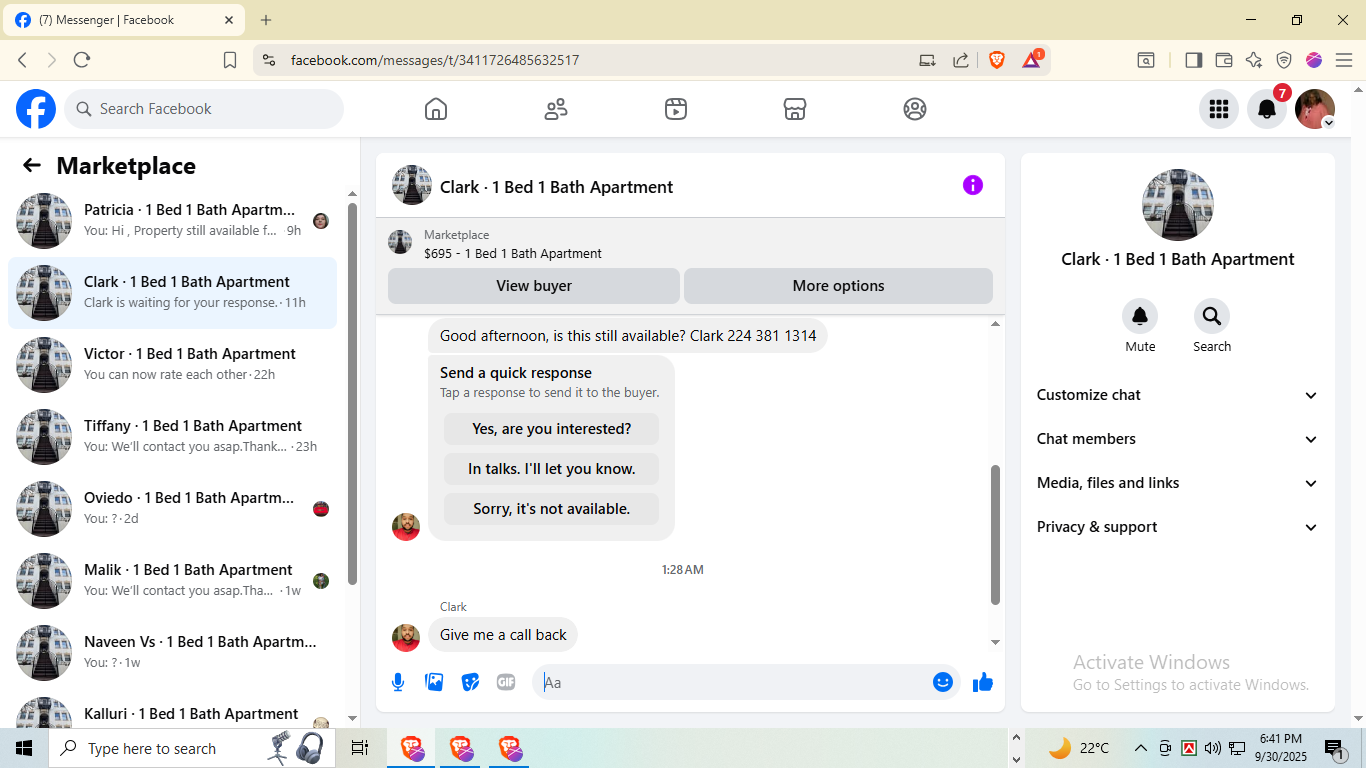The height and width of the screenshot is (768, 1366).
Task: Open Patricia's 1 Bed 1 Bath Apartment chat
Action: click(172, 221)
